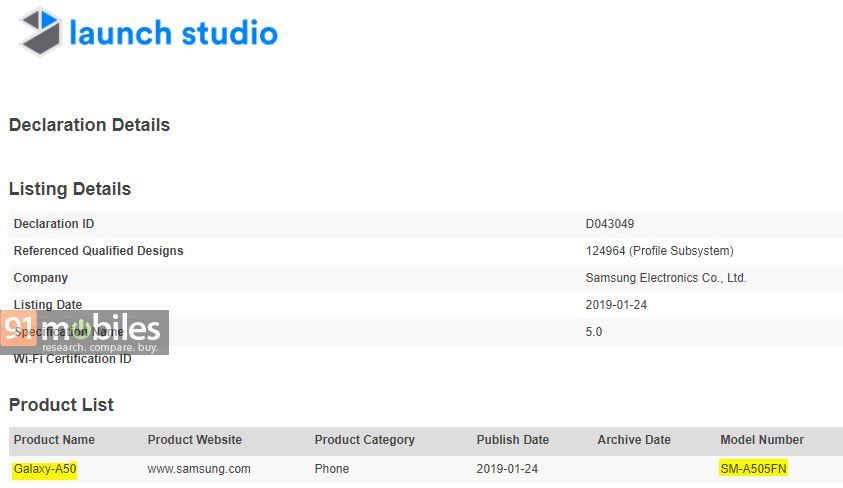Select the Product List heading
The width and height of the screenshot is (843, 488).
click(61, 405)
